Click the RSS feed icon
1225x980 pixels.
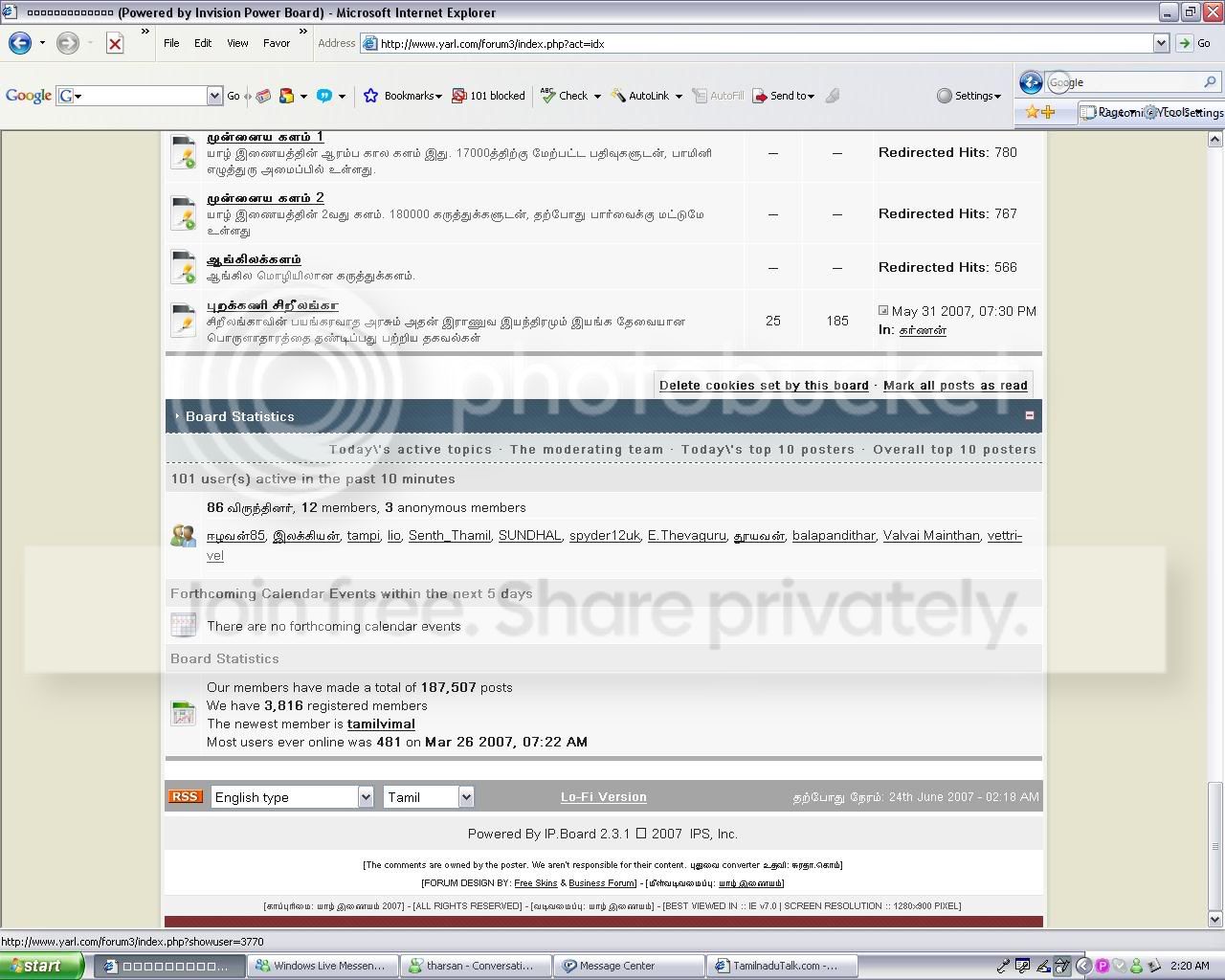(186, 796)
